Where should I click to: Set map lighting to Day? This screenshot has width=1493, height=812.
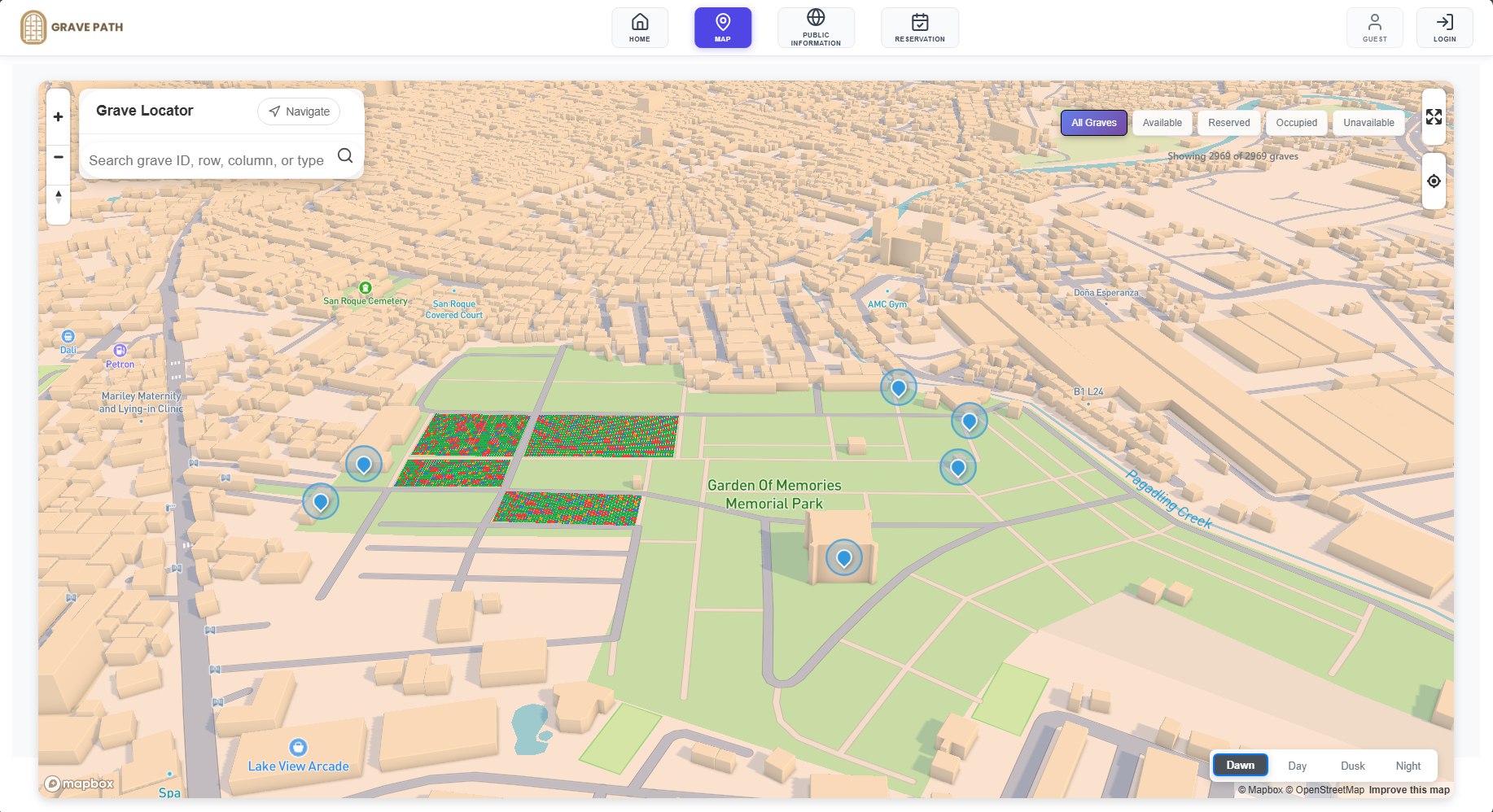(1297, 766)
